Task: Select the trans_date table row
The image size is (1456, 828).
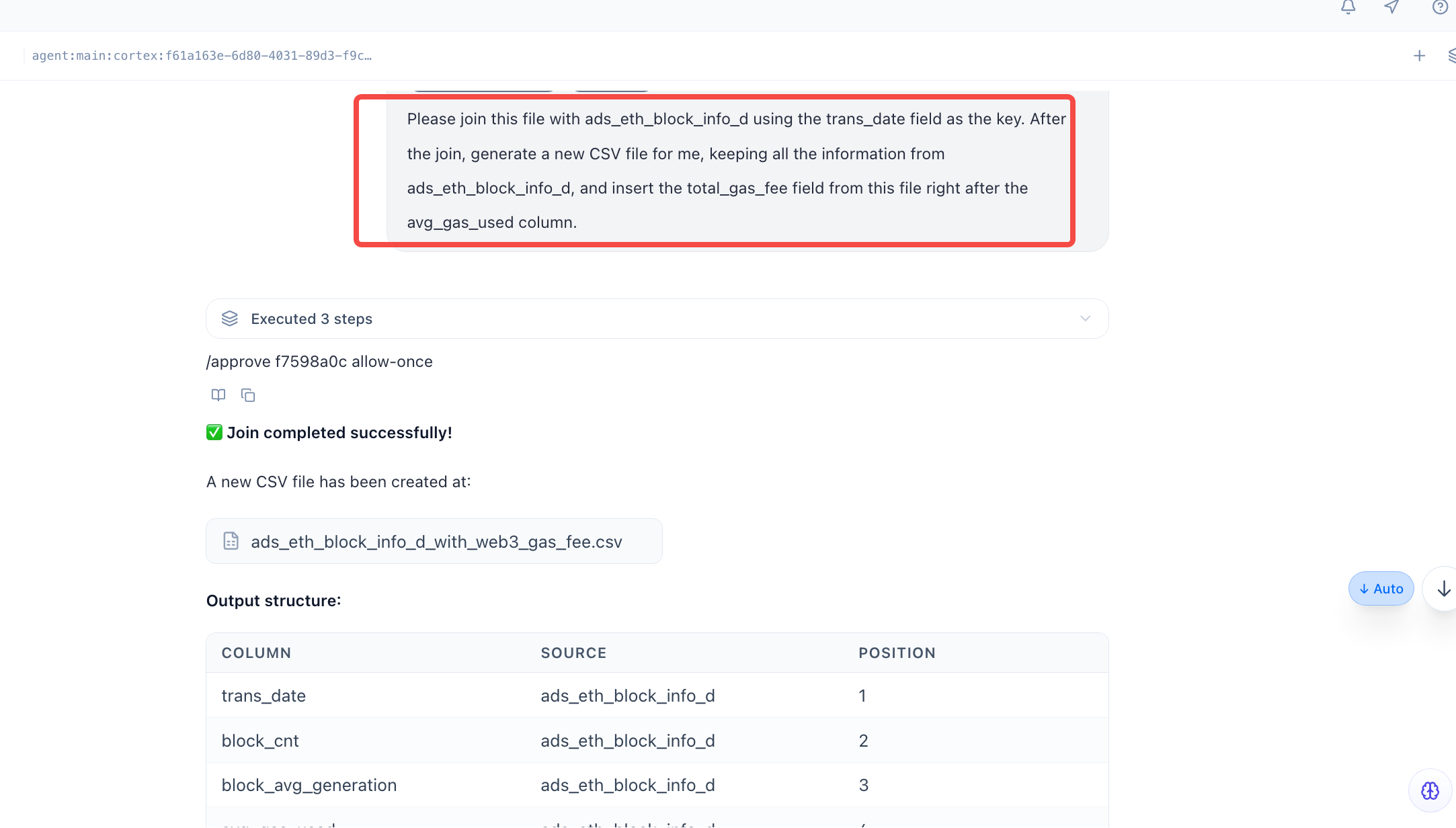Action: [x=656, y=696]
